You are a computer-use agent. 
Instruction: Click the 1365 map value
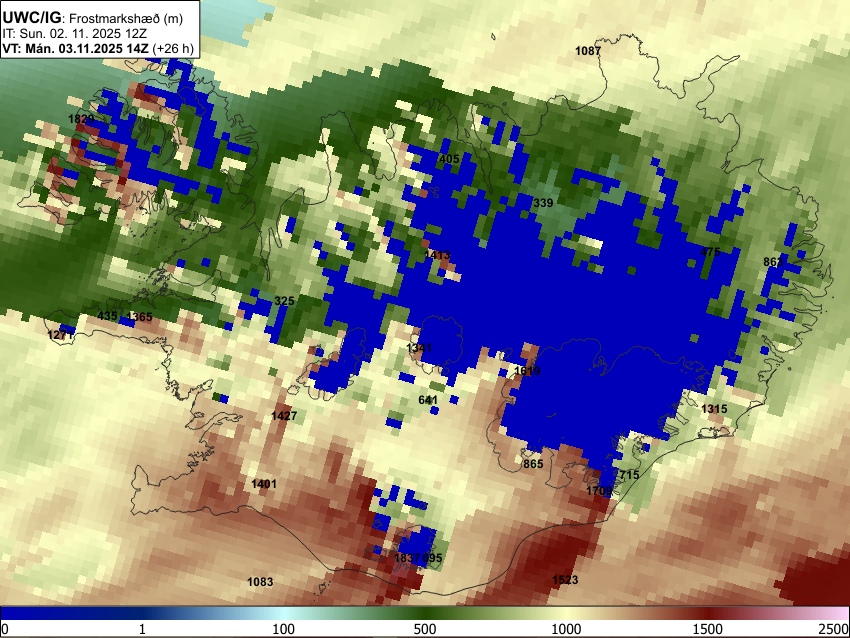[x=139, y=317]
